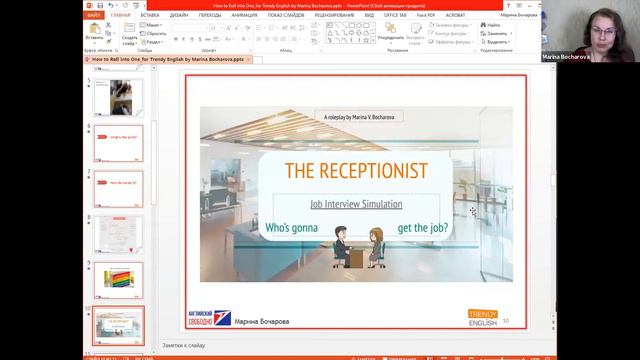This screenshot has width=640, height=360.
Task: Click the Font Color A icon
Action: [244, 39]
